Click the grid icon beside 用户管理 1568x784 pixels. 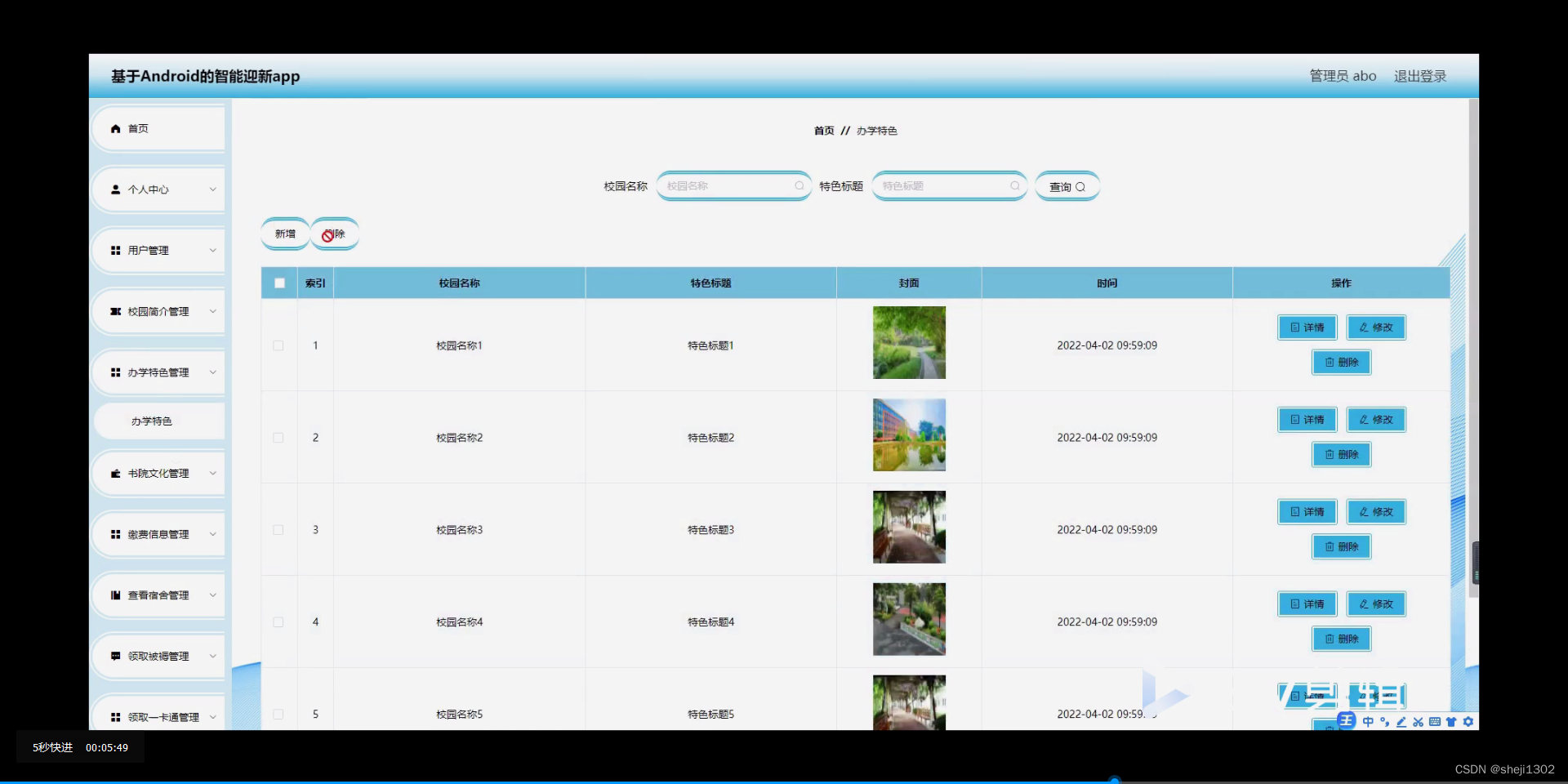click(115, 250)
